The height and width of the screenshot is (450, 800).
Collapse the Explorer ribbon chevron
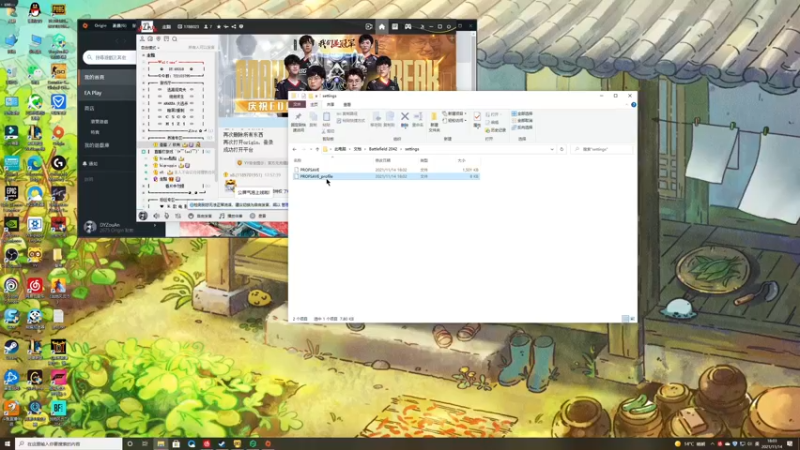click(x=627, y=105)
